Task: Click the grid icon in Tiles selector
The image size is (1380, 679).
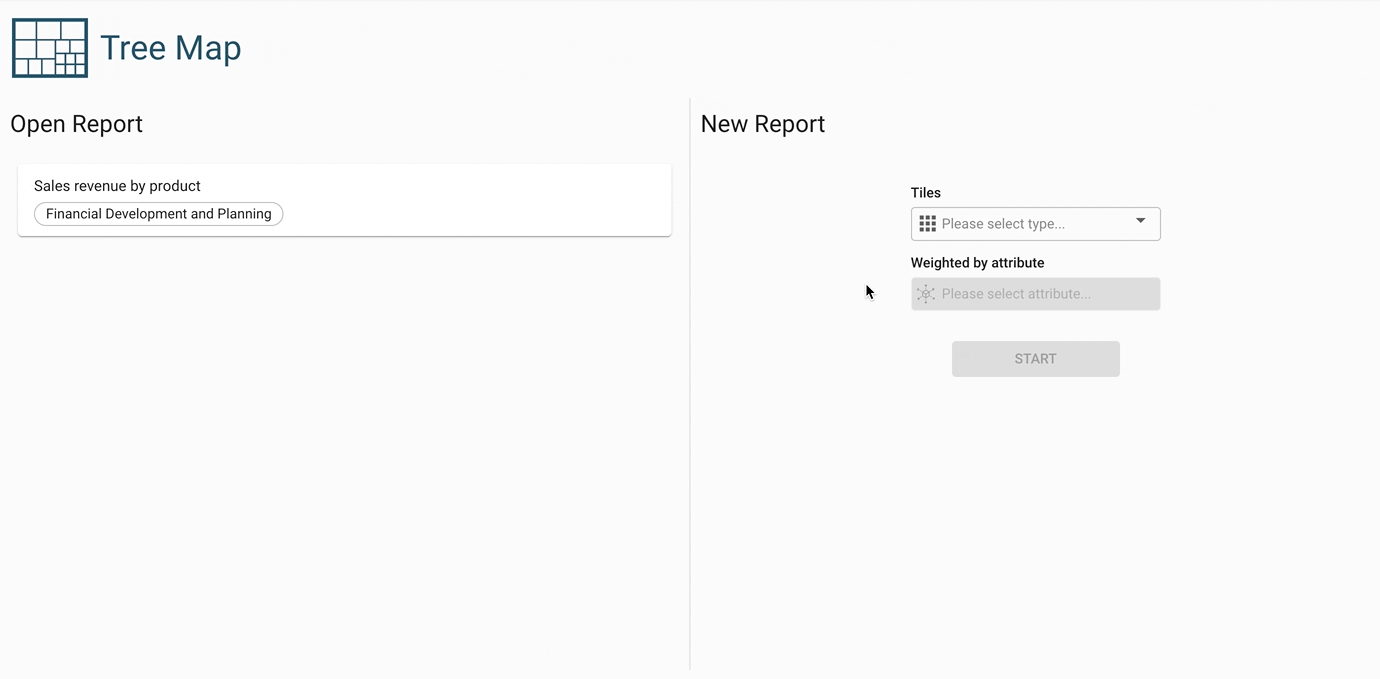Action: [x=927, y=224]
